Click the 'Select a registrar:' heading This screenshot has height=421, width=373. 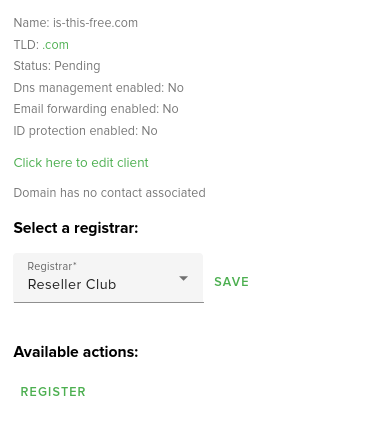(x=76, y=228)
